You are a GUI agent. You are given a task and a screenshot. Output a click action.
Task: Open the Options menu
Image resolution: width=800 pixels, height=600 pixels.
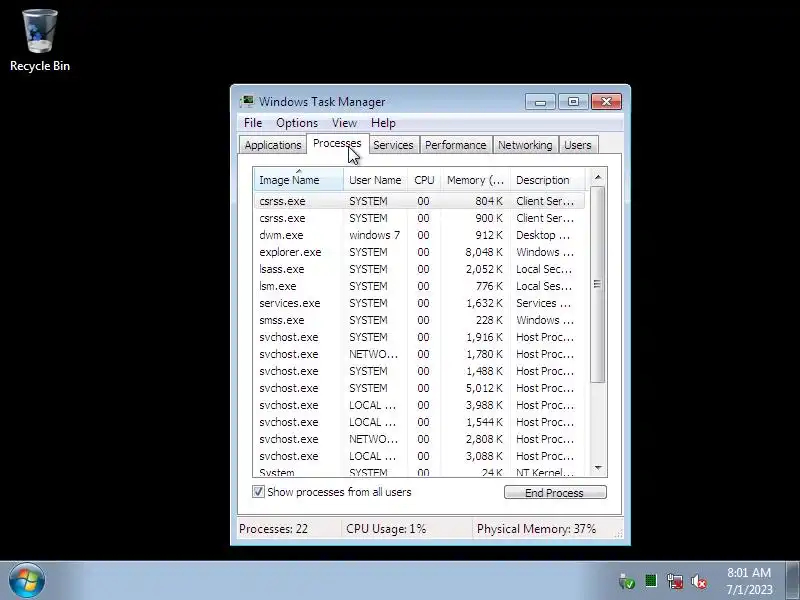click(x=297, y=123)
